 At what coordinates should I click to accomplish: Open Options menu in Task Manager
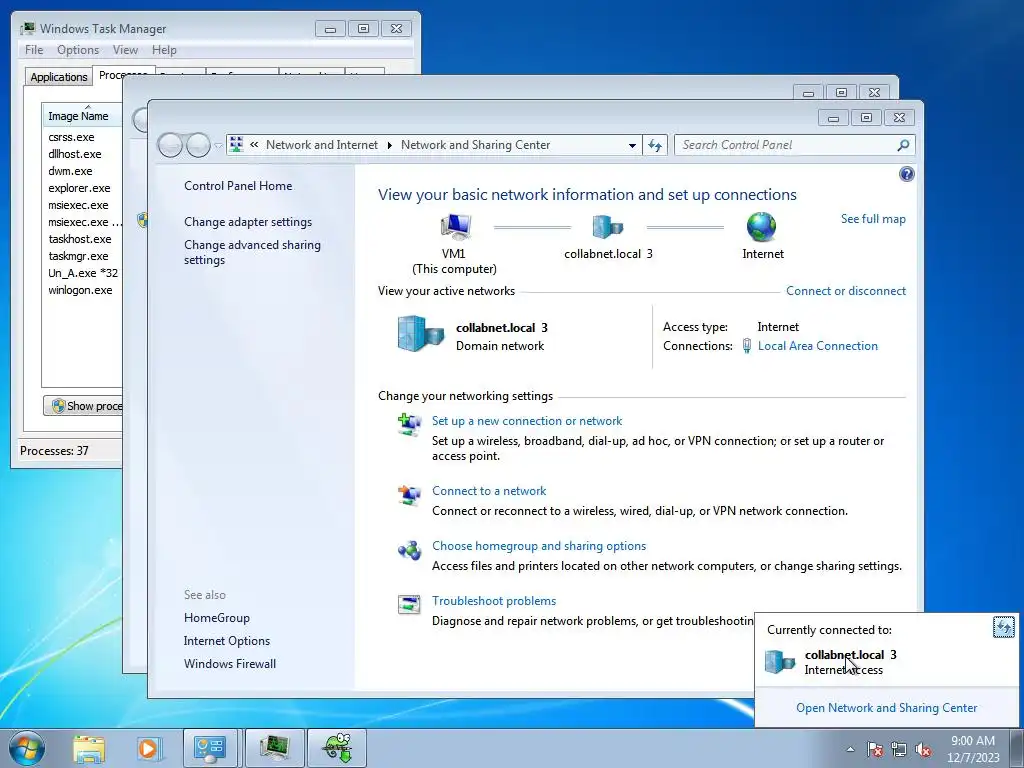[x=78, y=50]
